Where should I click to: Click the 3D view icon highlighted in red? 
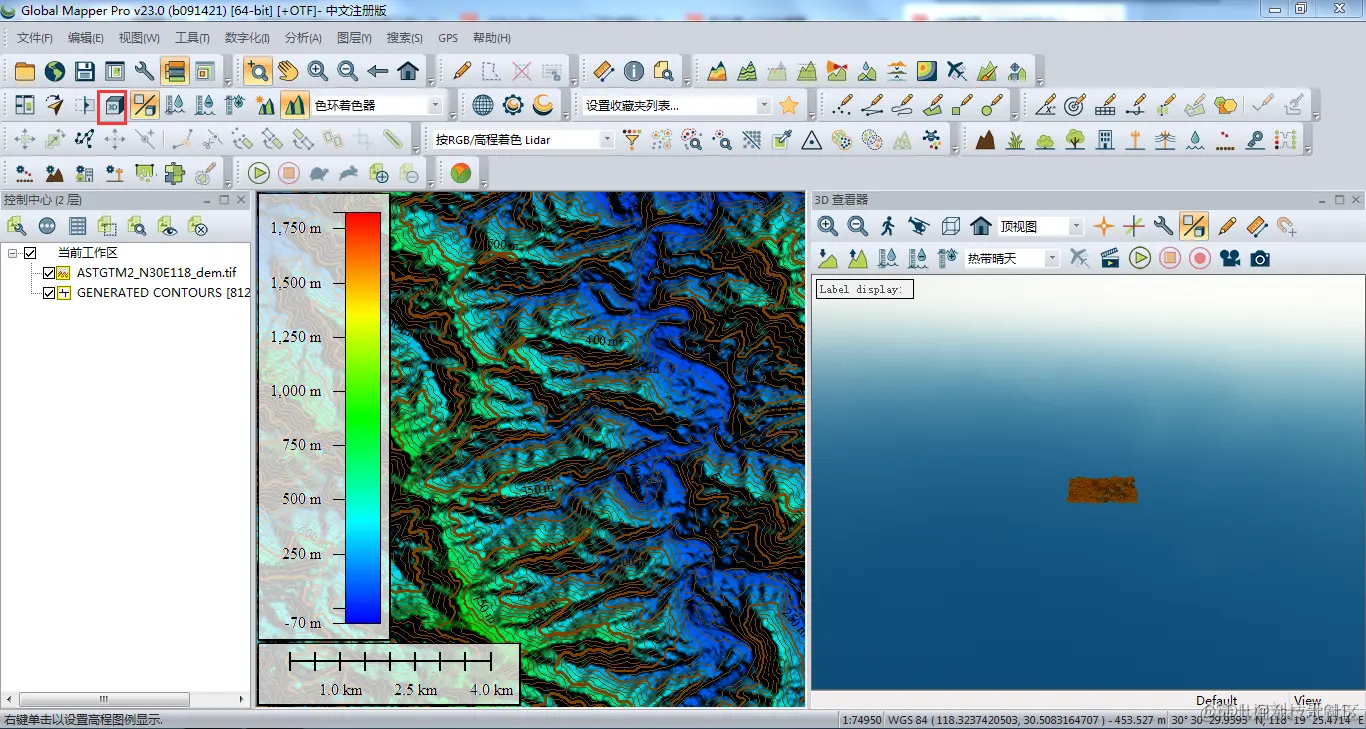(x=112, y=104)
